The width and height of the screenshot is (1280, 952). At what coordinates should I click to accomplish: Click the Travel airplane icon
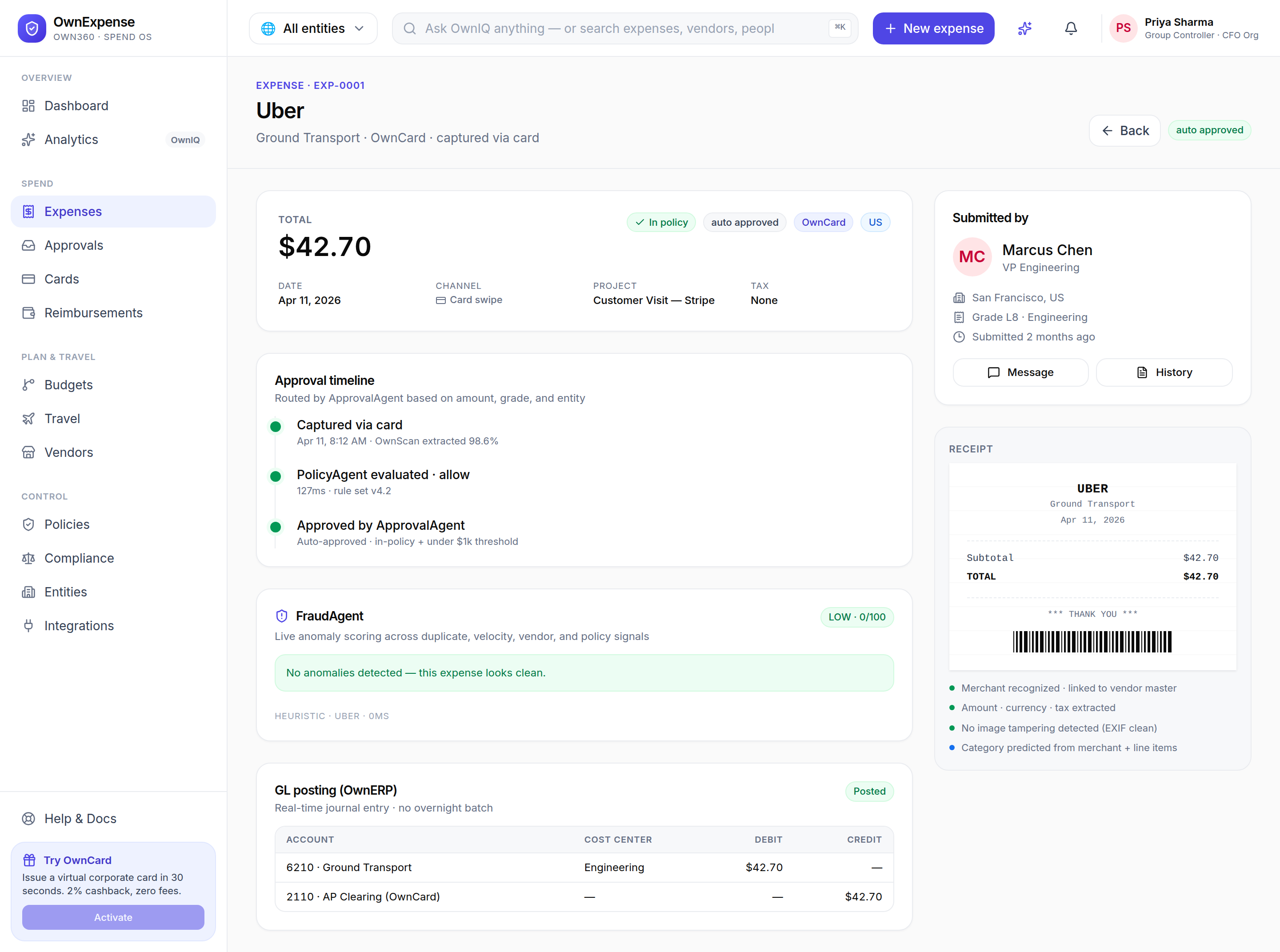coord(28,419)
